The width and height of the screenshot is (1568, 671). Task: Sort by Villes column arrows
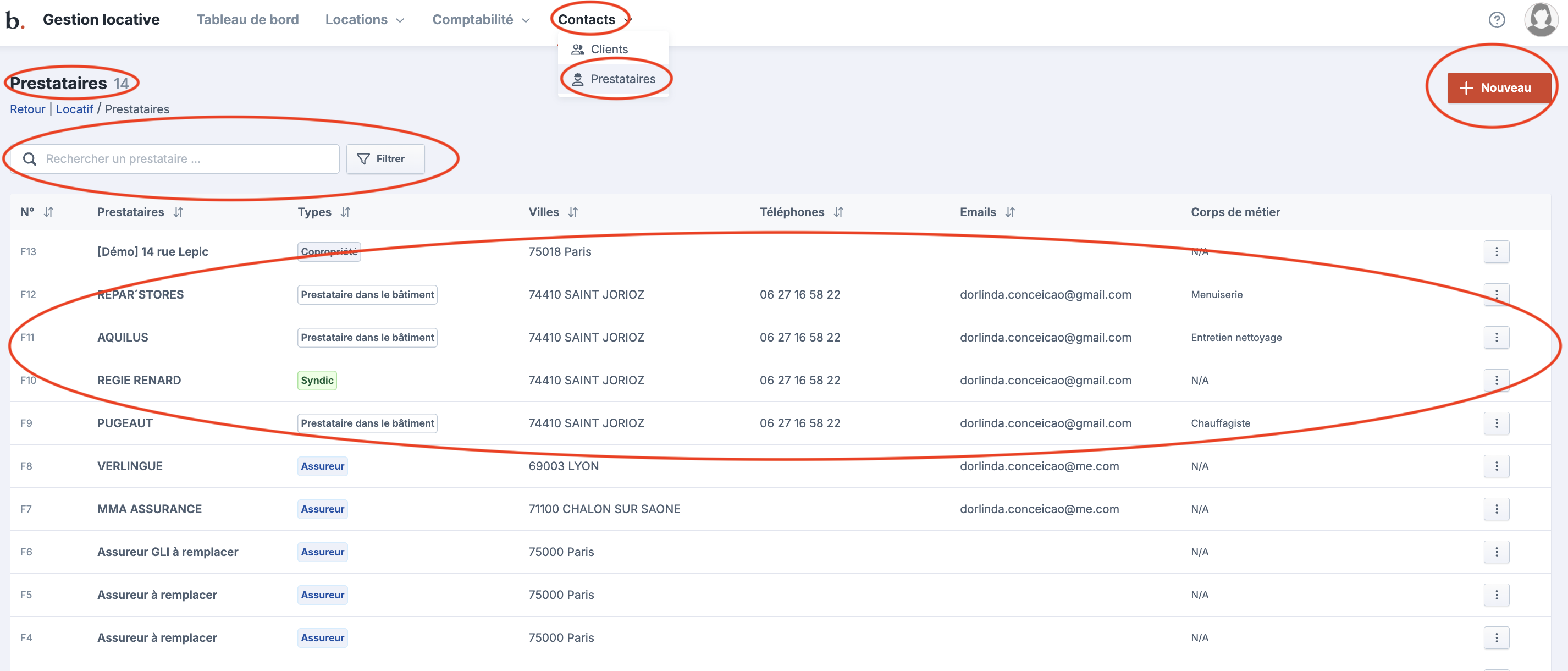pyautogui.click(x=573, y=212)
